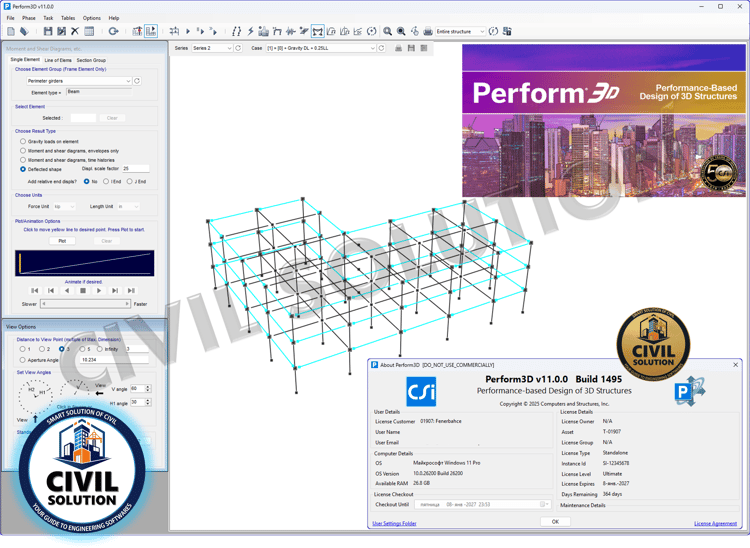This screenshot has height=548, width=750.
Task: Click the second magnifier zoom icon
Action: pyautogui.click(x=401, y=31)
